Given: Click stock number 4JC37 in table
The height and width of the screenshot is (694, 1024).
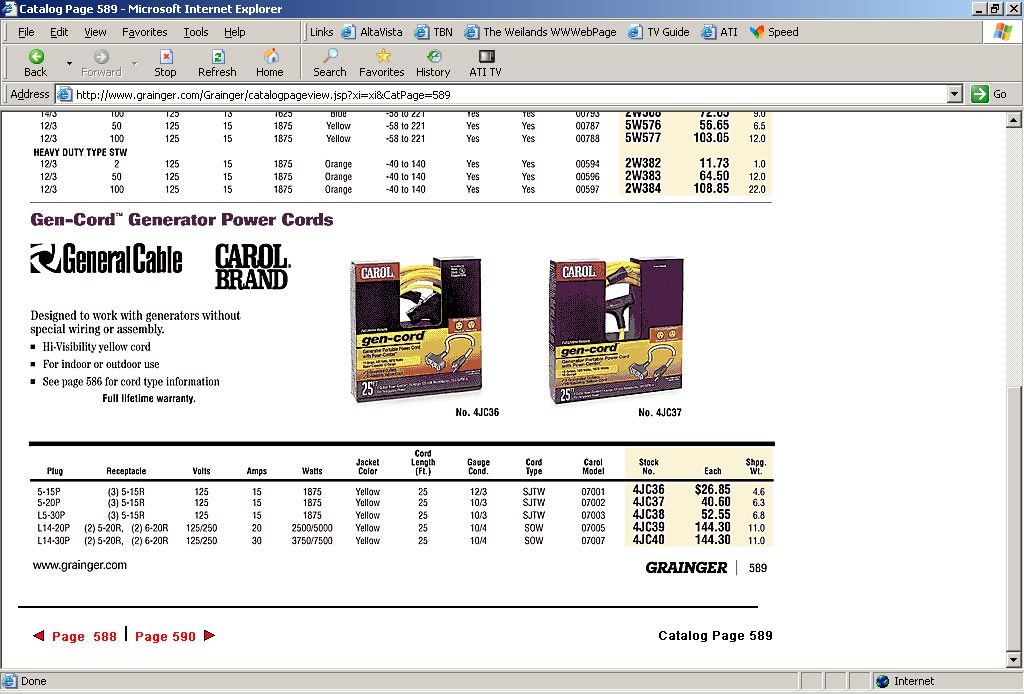Looking at the screenshot, I should pos(648,502).
